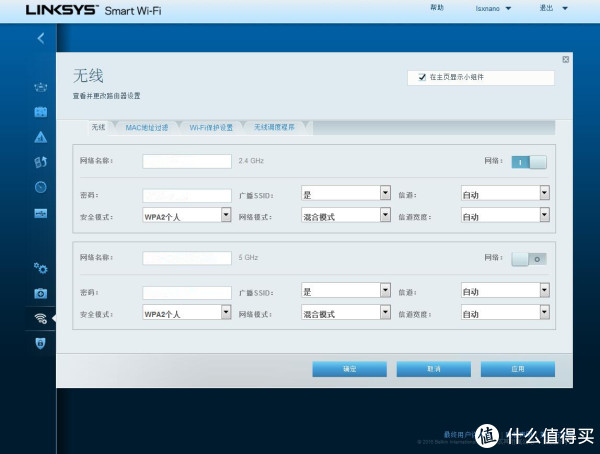Turn off the 2.4 GHz network switch
This screenshot has width=600, height=454.
click(x=529, y=162)
